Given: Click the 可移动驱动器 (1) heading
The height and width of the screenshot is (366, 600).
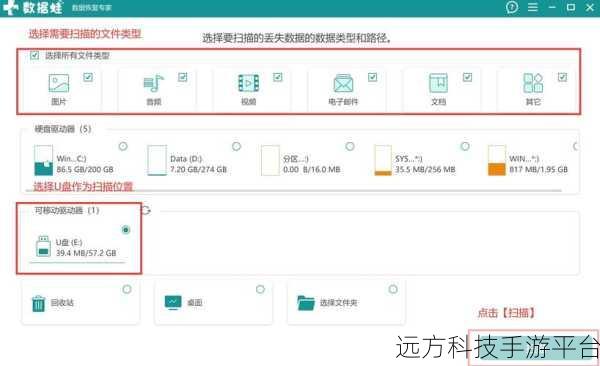Looking at the screenshot, I should click(67, 210).
